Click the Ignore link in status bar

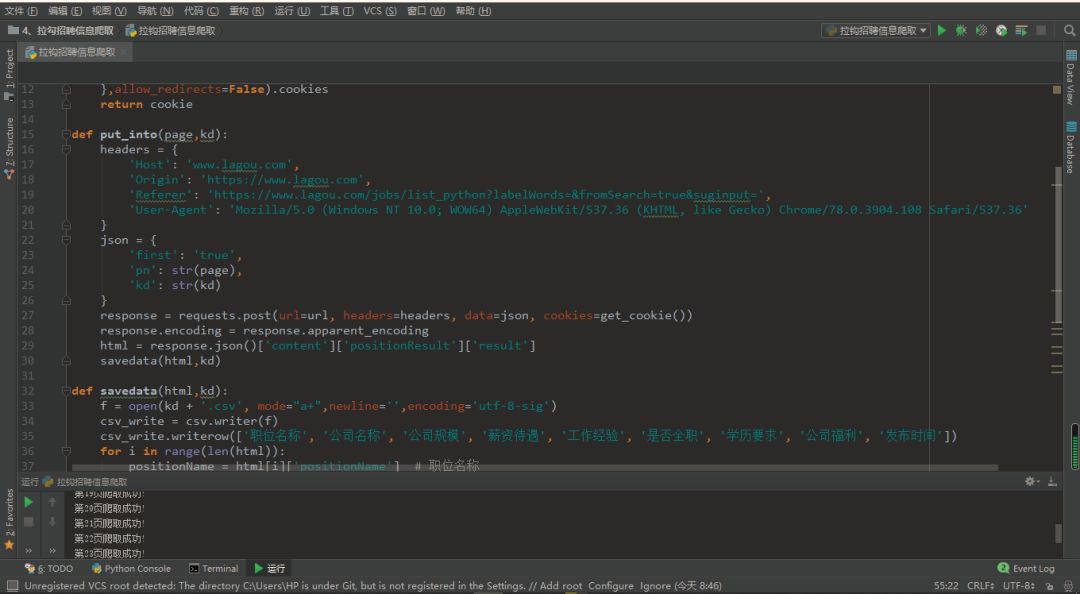pos(655,586)
